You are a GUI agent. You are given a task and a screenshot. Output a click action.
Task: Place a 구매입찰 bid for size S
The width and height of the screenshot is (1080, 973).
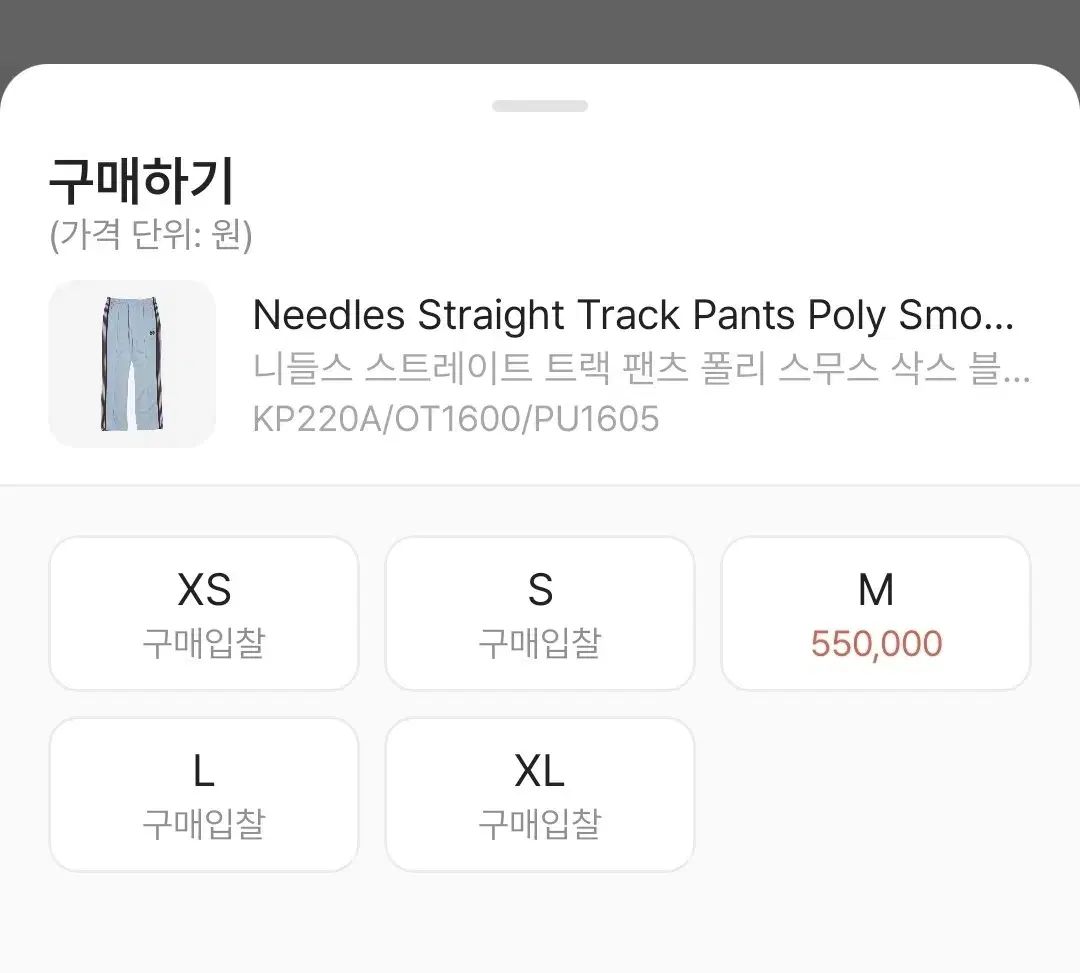[x=540, y=643]
